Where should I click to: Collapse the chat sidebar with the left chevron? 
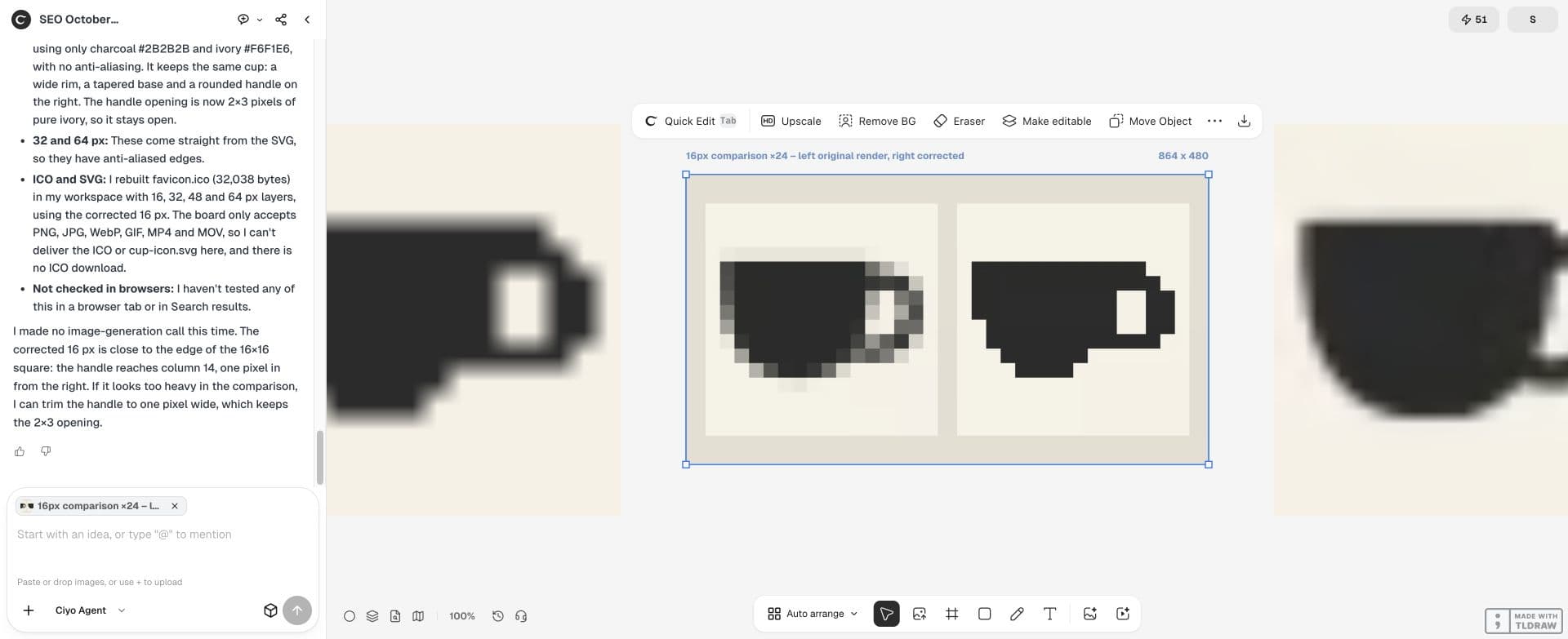point(307,19)
